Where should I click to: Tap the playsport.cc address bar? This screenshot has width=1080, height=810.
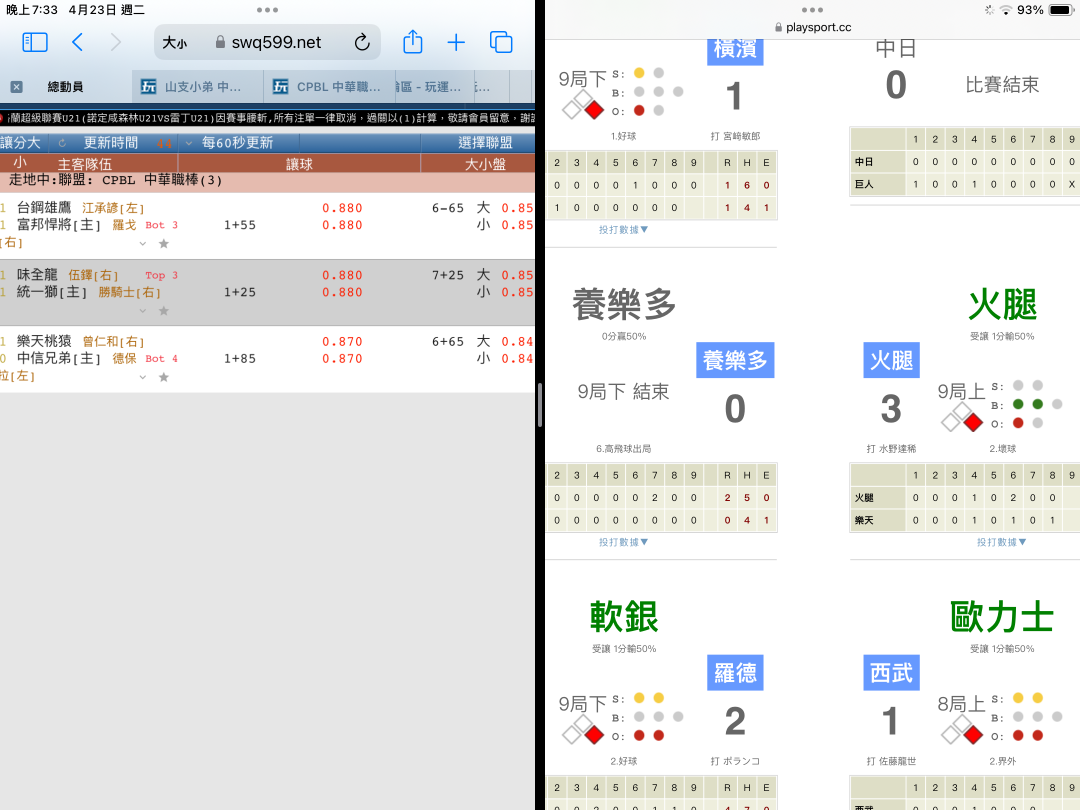(x=813, y=28)
